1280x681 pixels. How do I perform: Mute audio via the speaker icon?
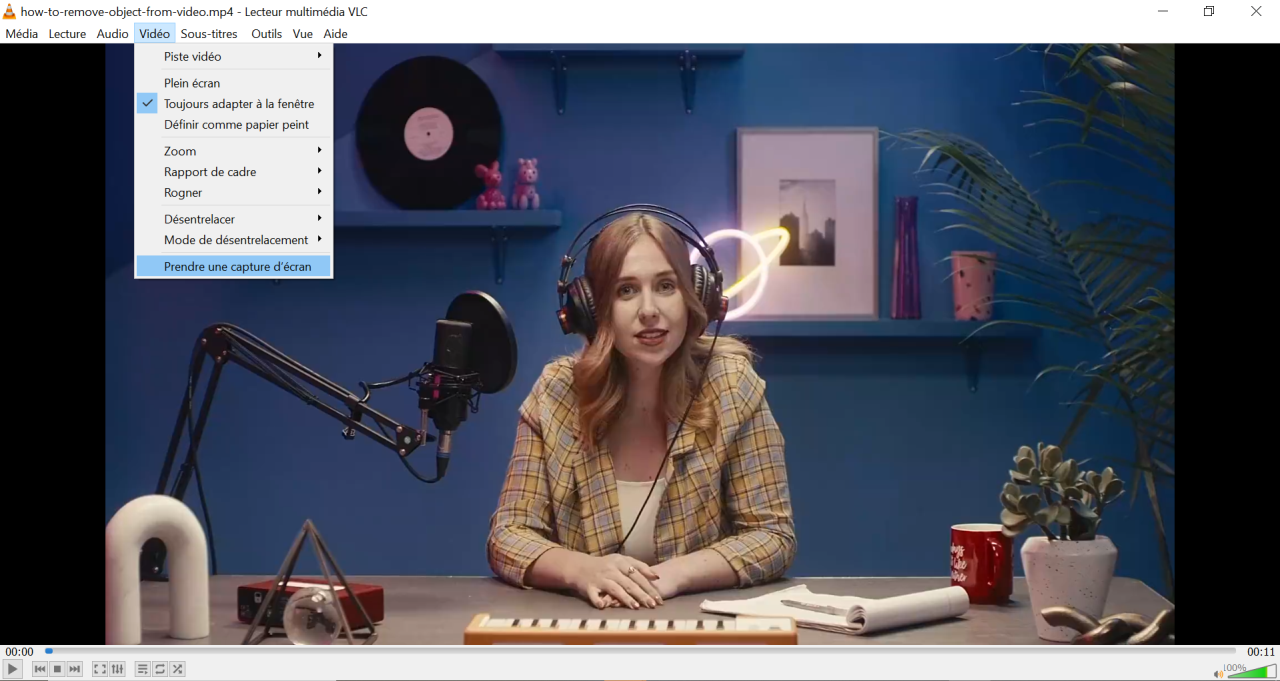(x=1218, y=673)
